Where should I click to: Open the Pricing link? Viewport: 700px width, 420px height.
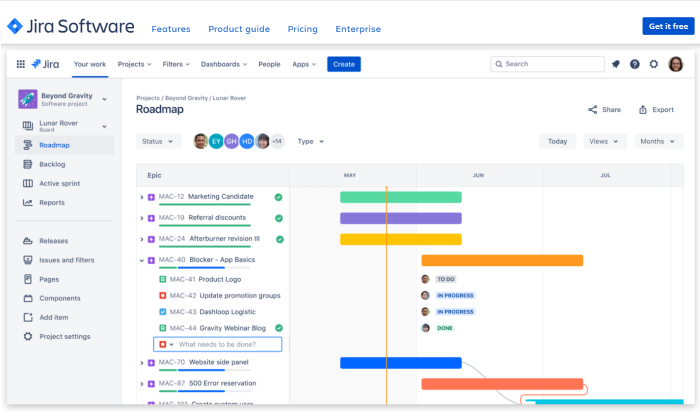tap(302, 29)
